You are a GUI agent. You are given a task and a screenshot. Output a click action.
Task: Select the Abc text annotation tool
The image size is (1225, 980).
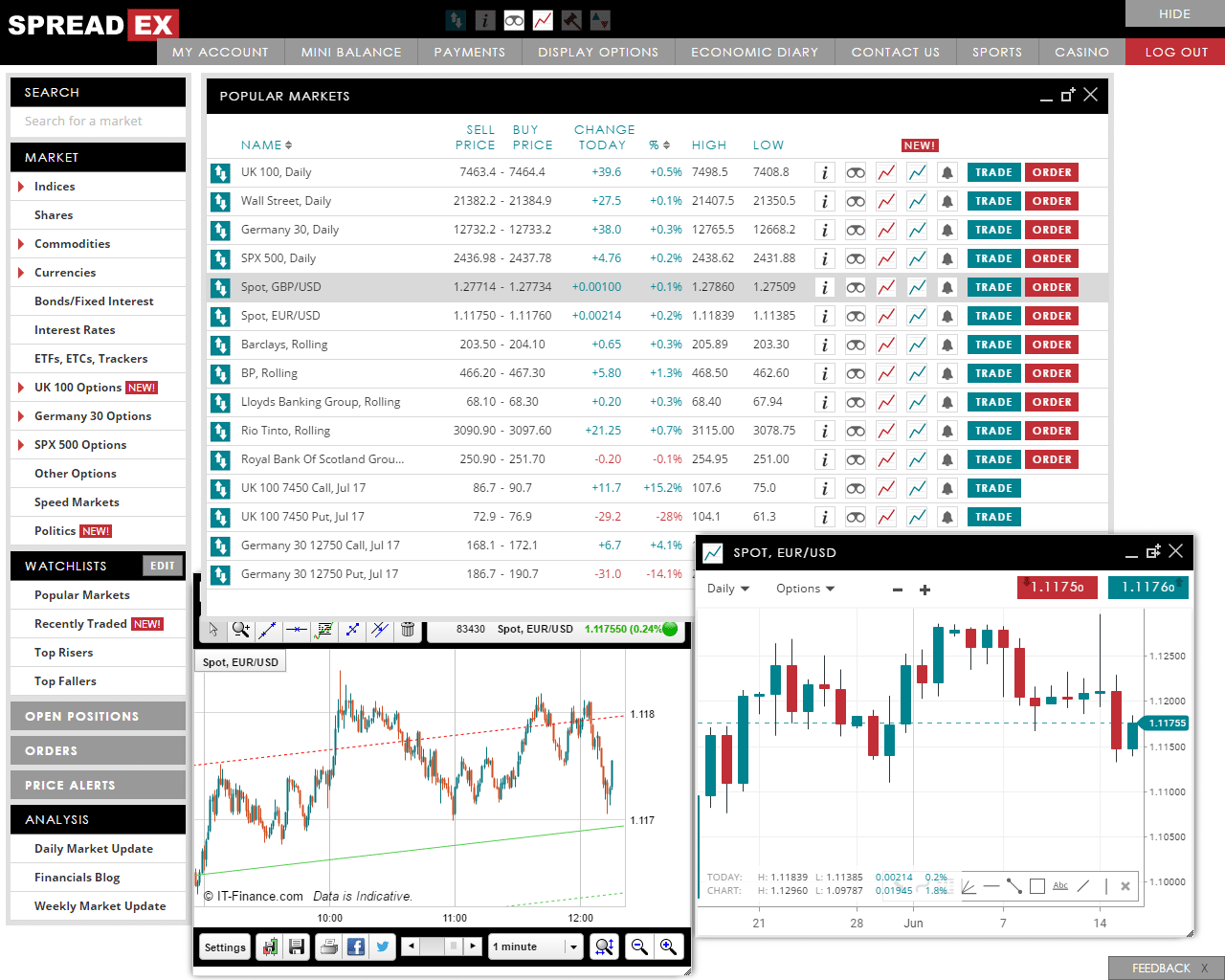[1060, 886]
